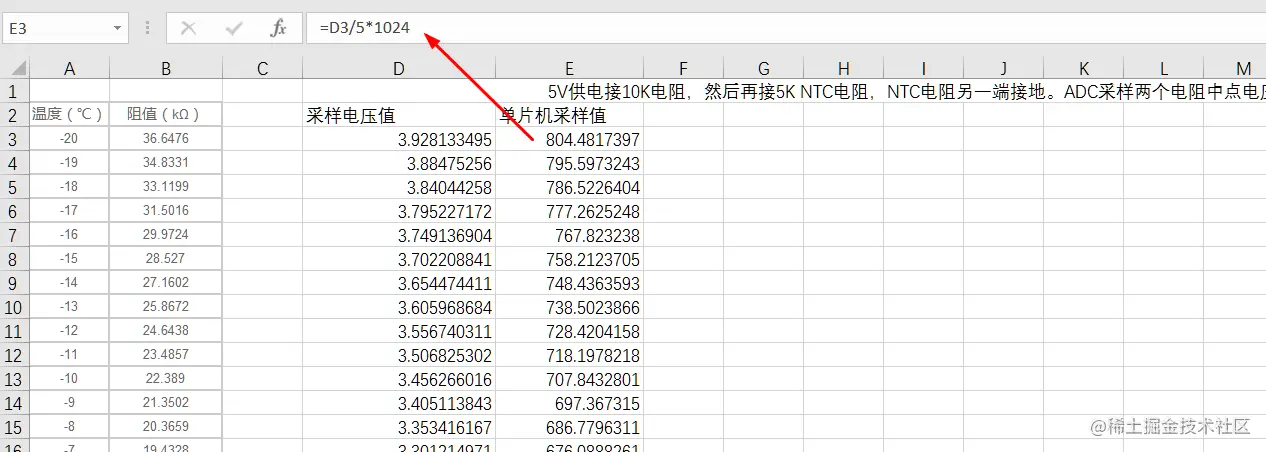Select column K header
The width and height of the screenshot is (1266, 452).
coord(1084,68)
